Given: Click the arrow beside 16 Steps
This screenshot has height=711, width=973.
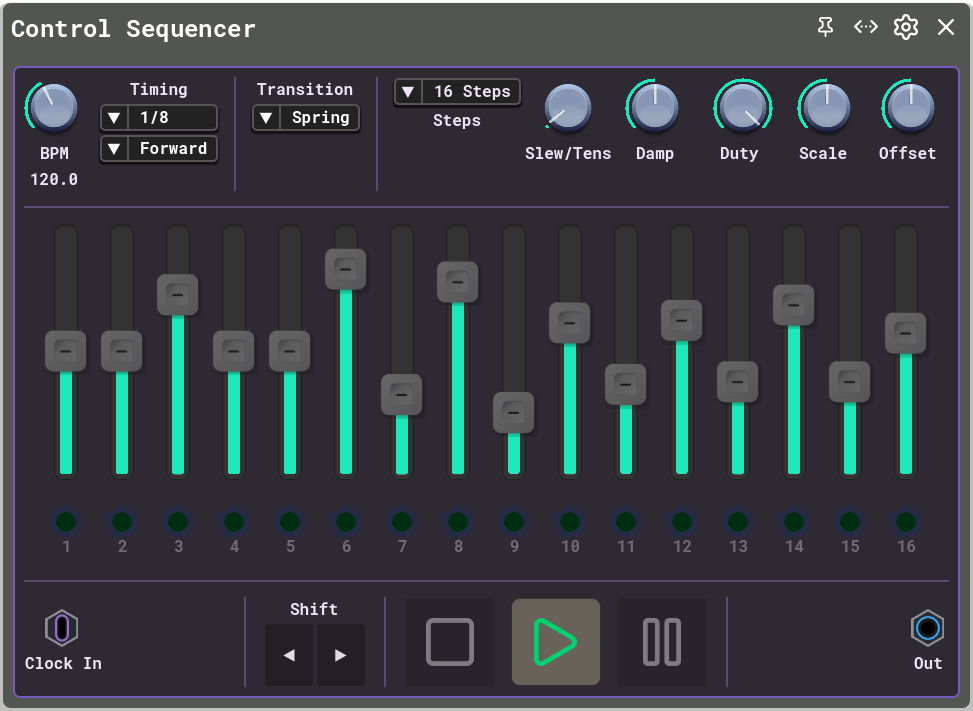Looking at the screenshot, I should tap(408, 92).
